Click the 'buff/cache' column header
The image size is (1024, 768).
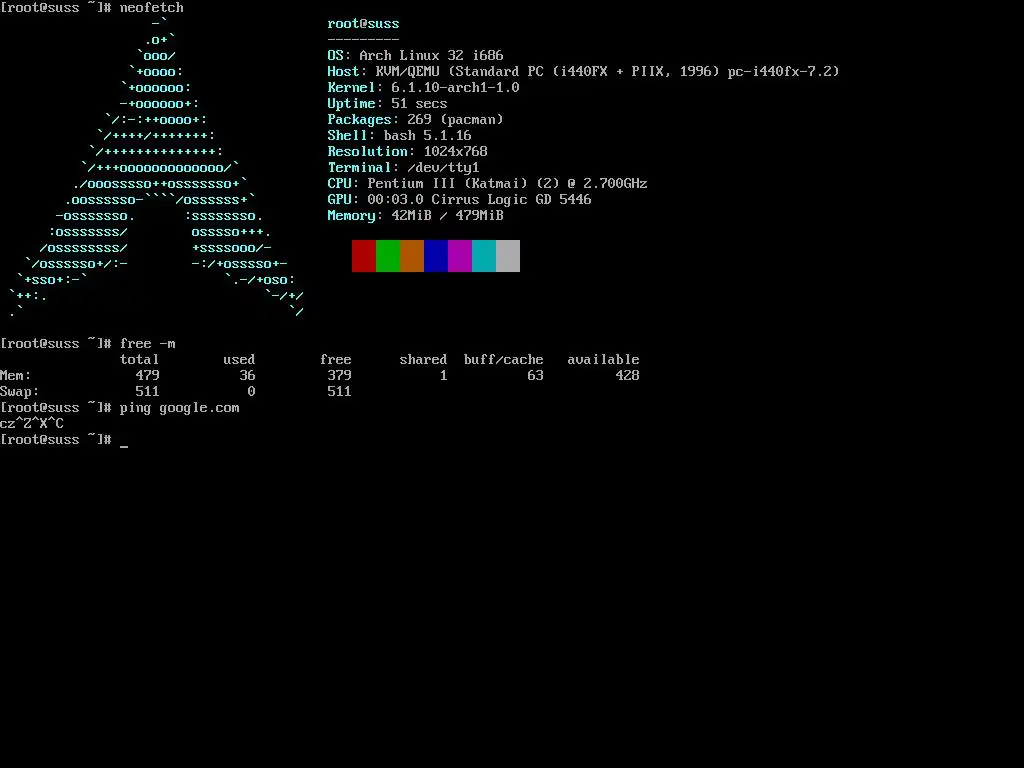504,359
